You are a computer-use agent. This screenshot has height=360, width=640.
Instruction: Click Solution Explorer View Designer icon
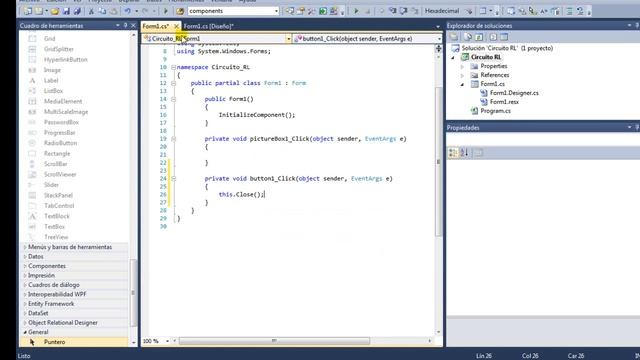504,37
